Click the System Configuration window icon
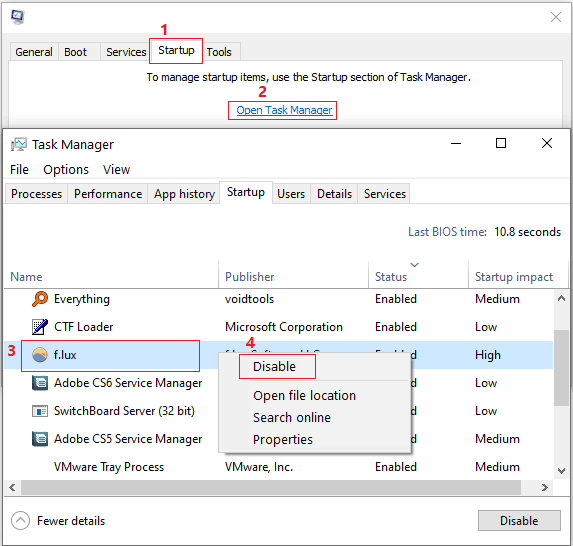This screenshot has height=546, width=573. point(17,17)
